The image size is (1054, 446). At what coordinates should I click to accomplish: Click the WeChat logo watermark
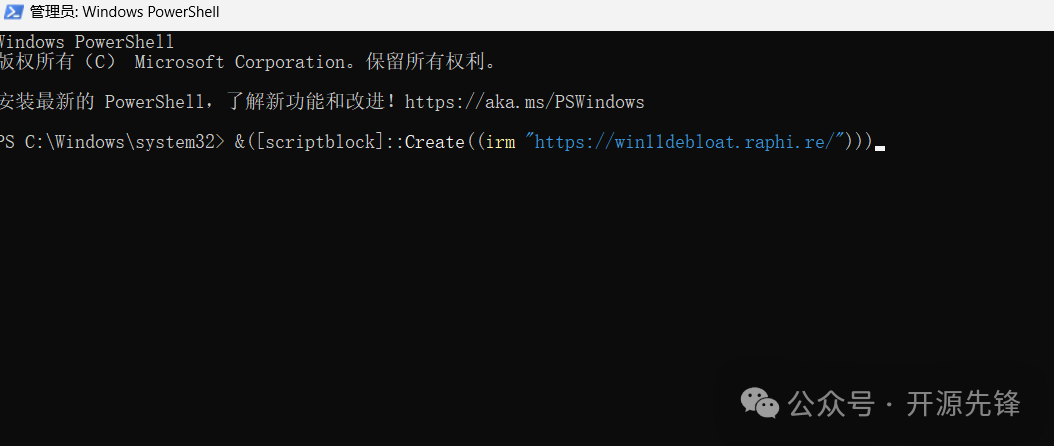pyautogui.click(x=760, y=403)
